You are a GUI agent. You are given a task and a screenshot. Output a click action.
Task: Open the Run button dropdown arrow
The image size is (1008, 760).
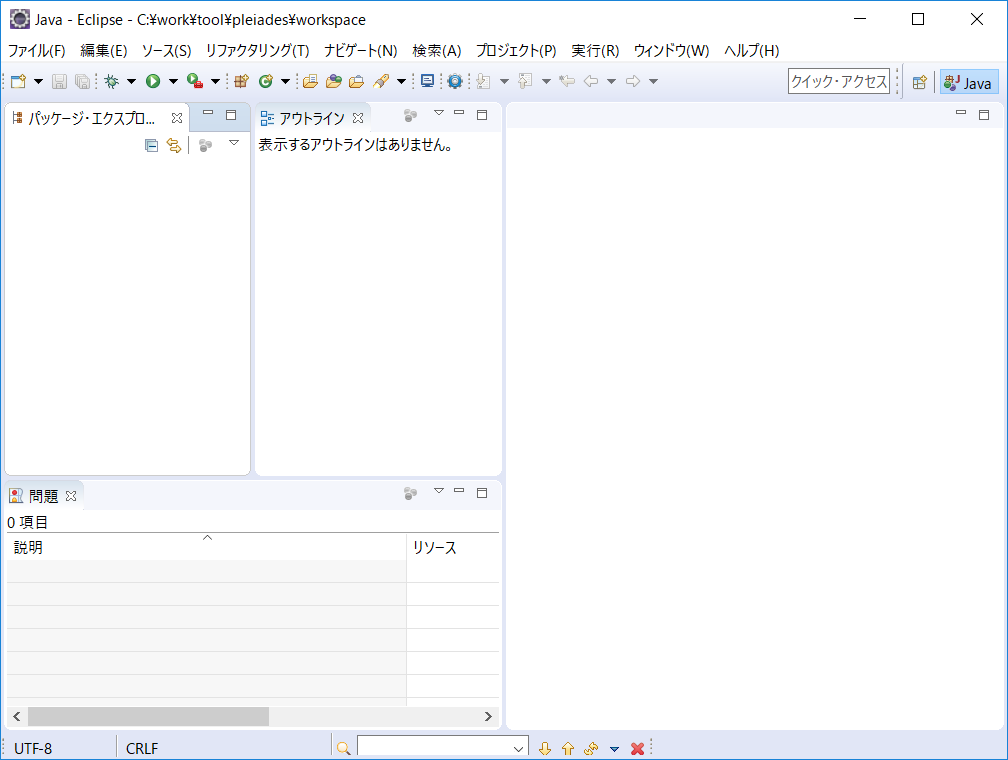172,81
